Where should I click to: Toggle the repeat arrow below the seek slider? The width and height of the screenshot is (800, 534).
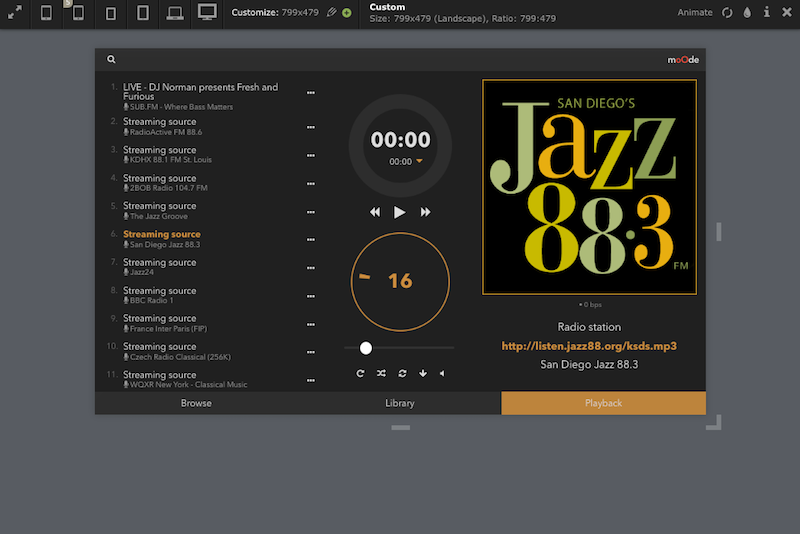pyautogui.click(x=360, y=373)
